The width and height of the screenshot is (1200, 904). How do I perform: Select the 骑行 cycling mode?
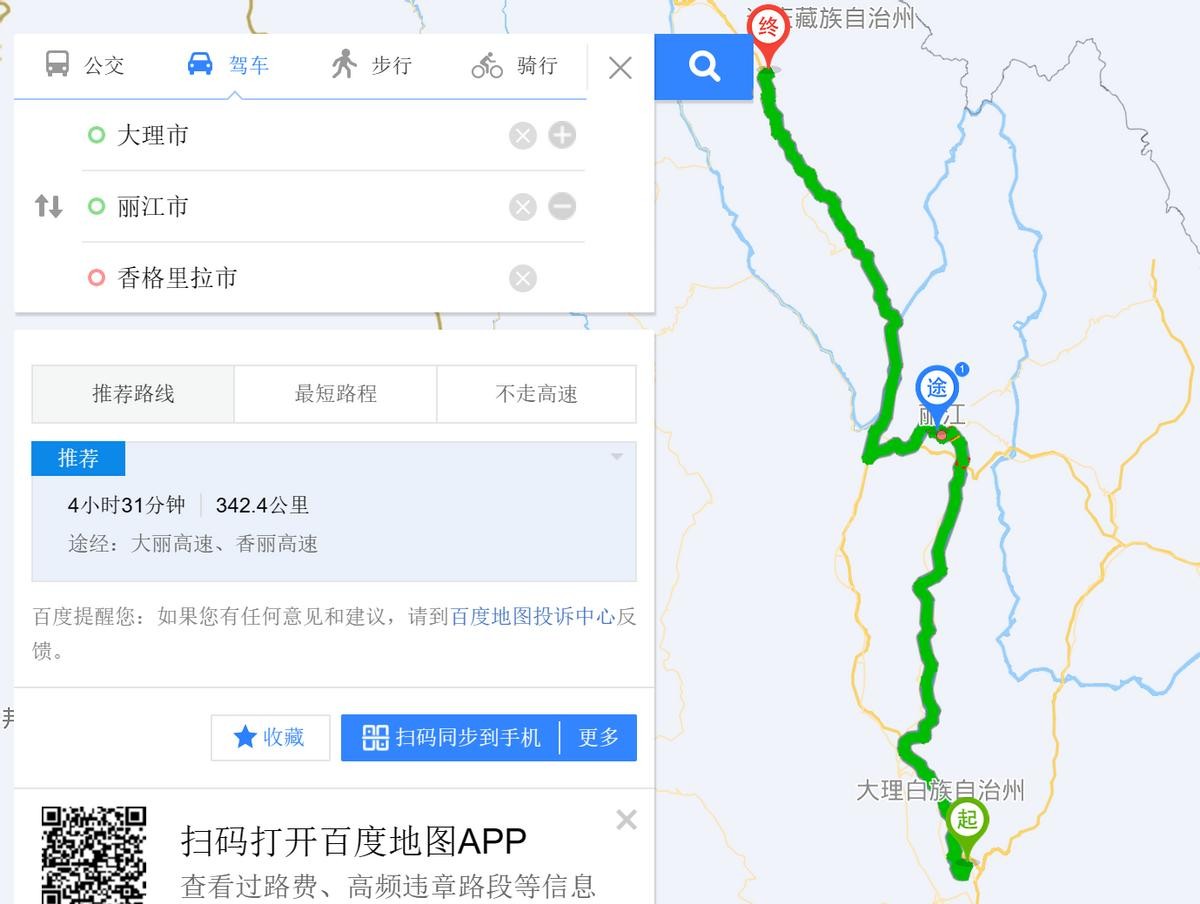pyautogui.click(x=515, y=65)
